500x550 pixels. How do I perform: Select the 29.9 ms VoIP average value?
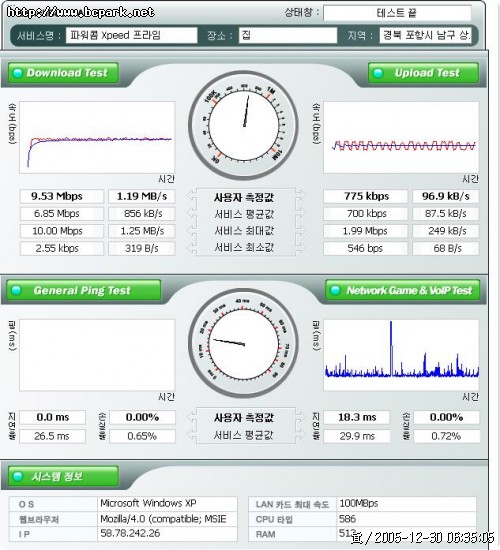click(x=356, y=436)
